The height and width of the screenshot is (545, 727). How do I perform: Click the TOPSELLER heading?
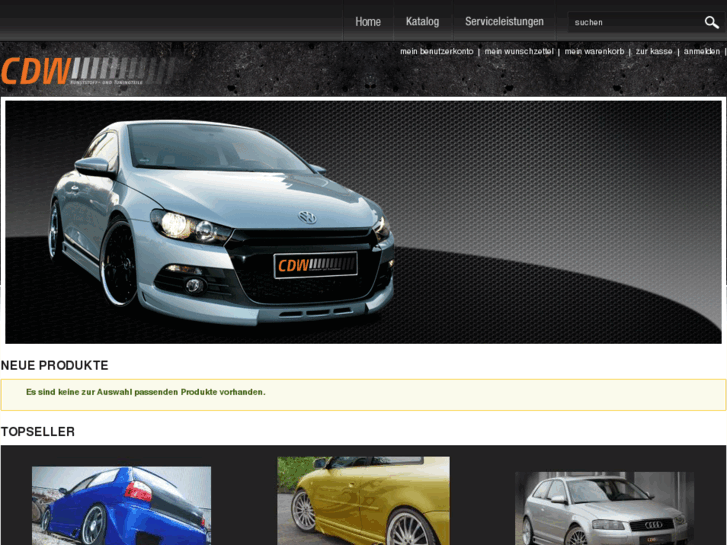[x=38, y=432]
